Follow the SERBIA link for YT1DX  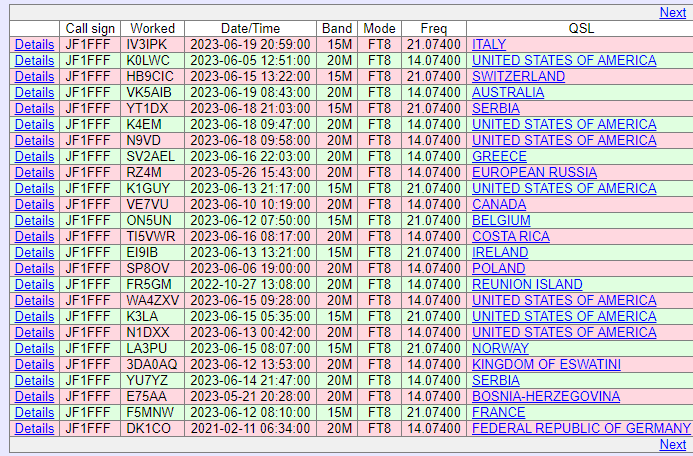(496, 109)
